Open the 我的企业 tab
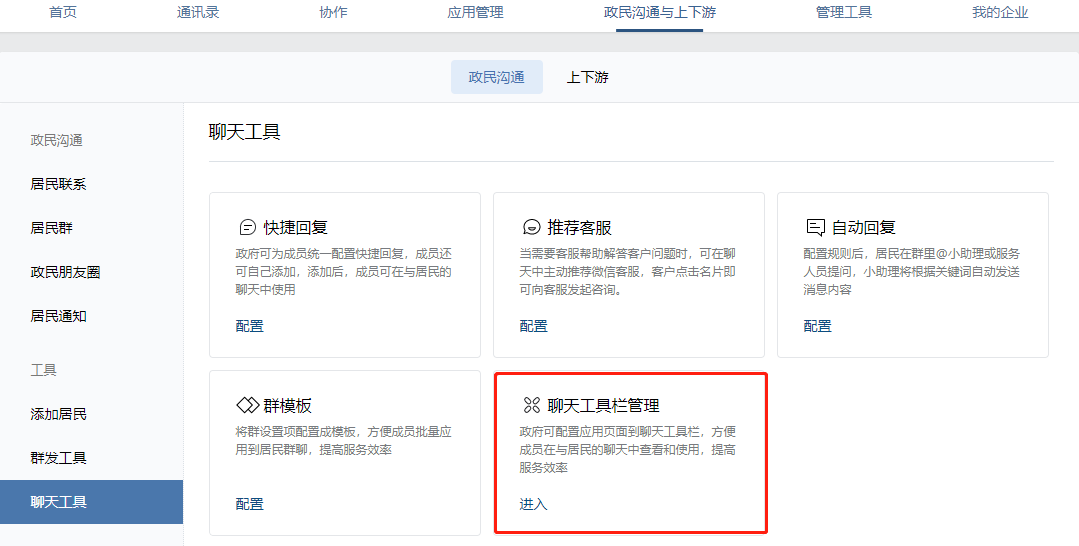The height and width of the screenshot is (546, 1079). (1000, 12)
